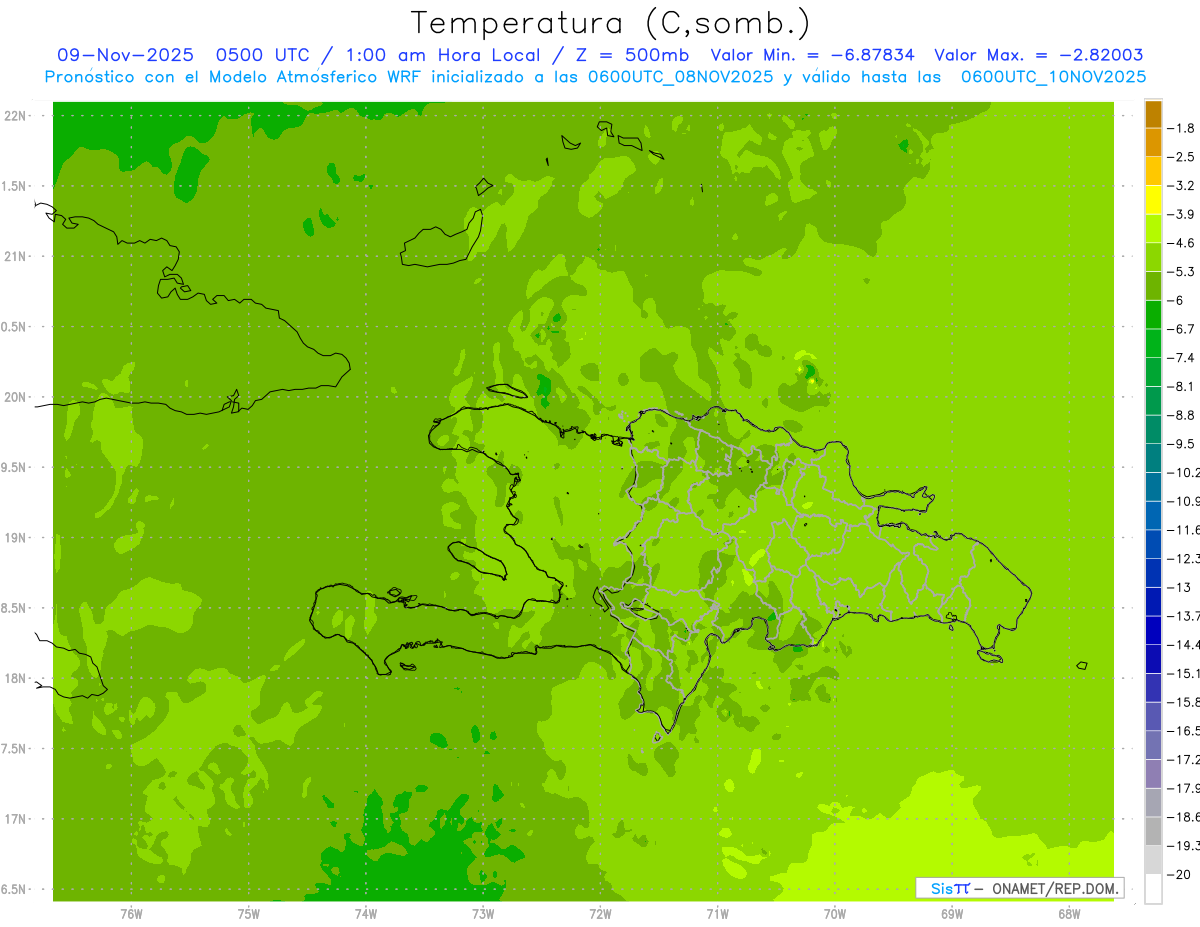
Task: Click "0600UTC_10NOV2025" valid-until time text
Action: click(x=1054, y=77)
